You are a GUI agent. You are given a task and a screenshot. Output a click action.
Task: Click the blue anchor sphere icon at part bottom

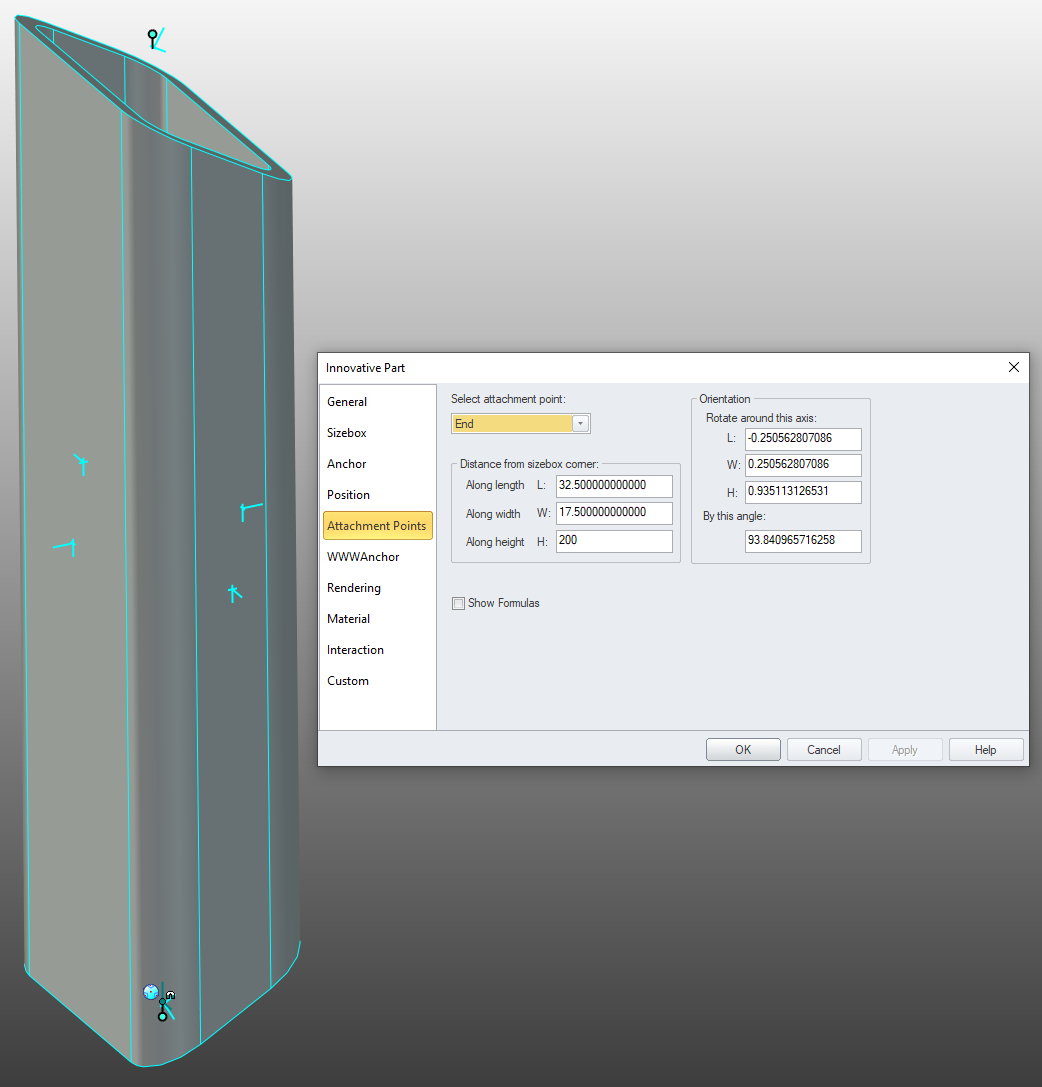(150, 992)
